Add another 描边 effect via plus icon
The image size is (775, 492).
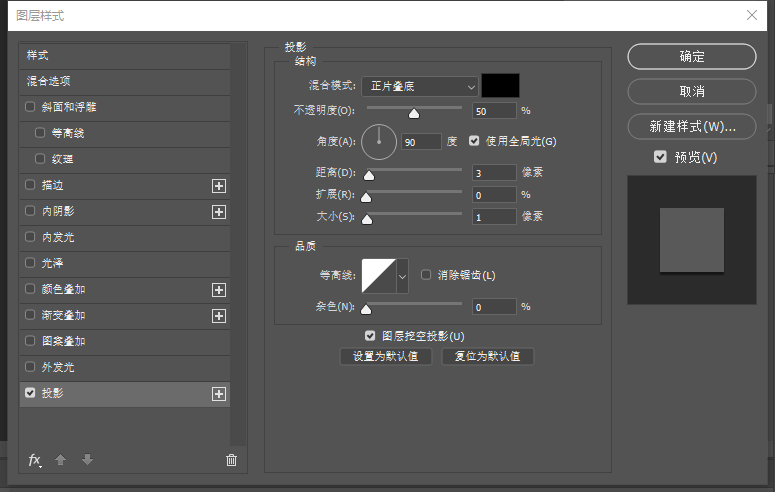tap(219, 186)
